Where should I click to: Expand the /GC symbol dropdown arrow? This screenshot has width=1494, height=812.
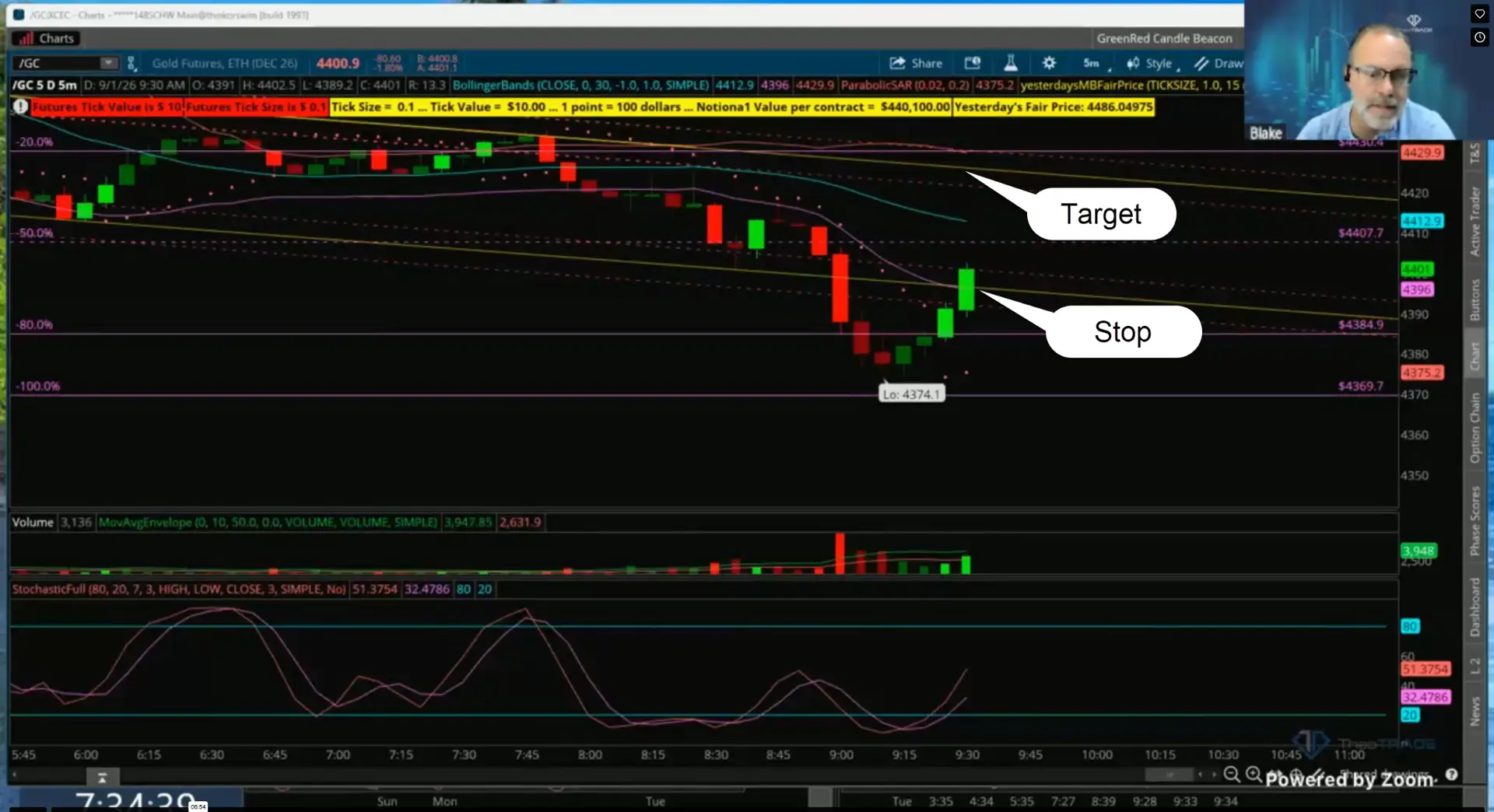(109, 63)
